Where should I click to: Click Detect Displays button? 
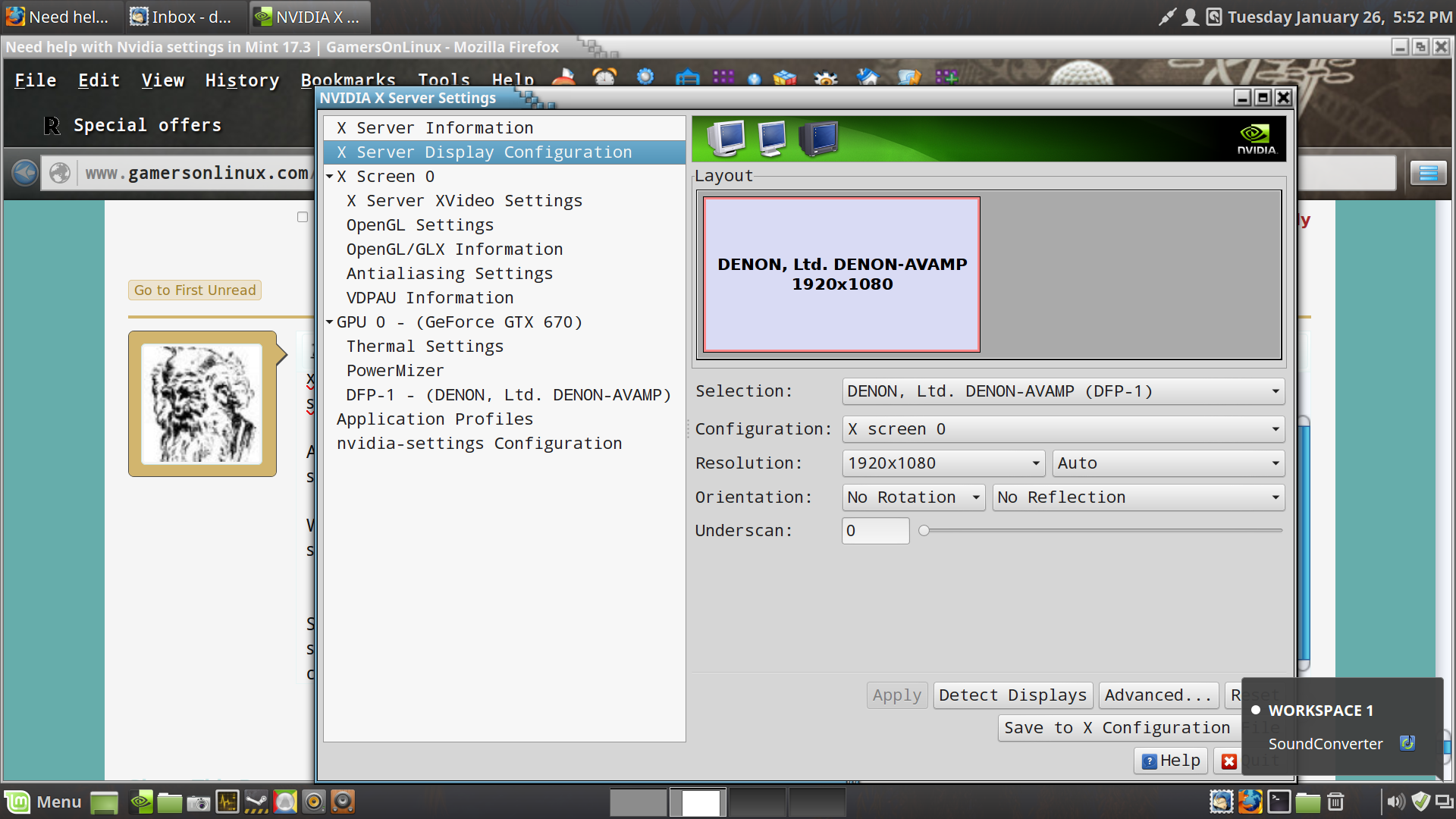[x=1012, y=695]
